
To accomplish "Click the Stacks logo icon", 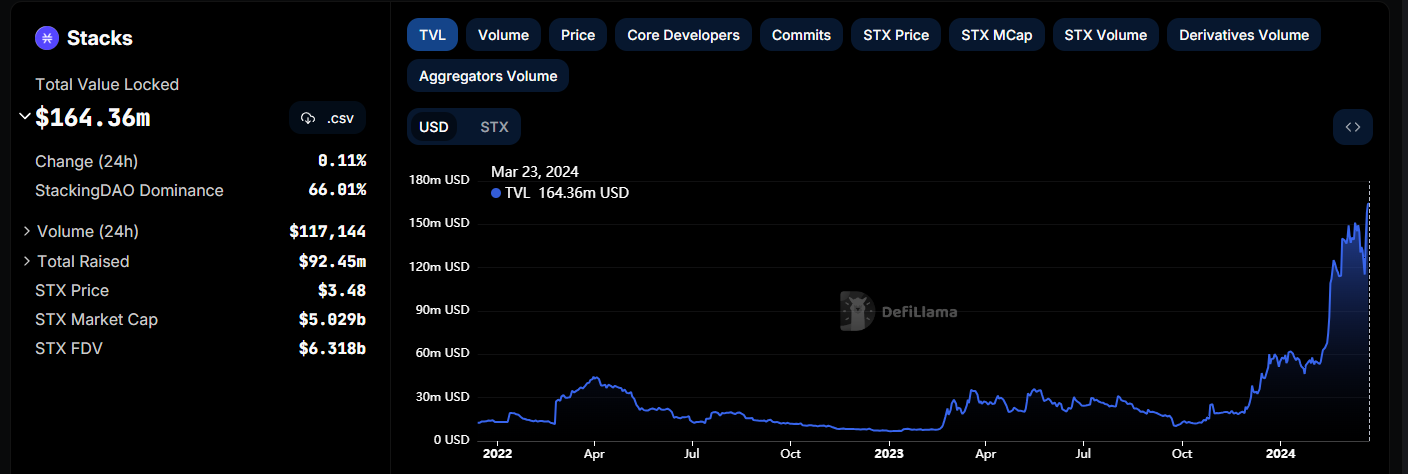I will click(47, 38).
